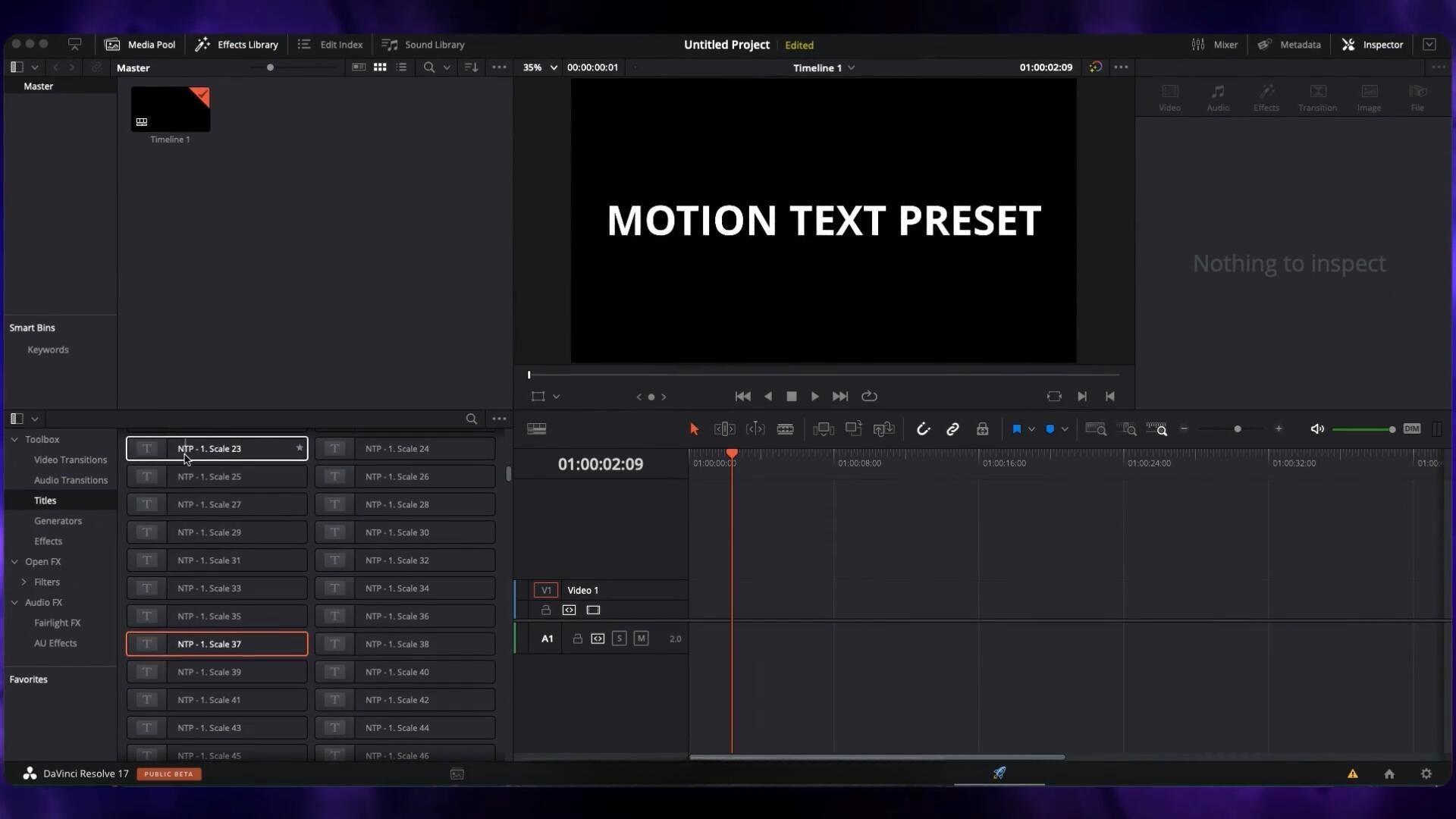Collapse the Toolbox tree section

click(x=14, y=440)
